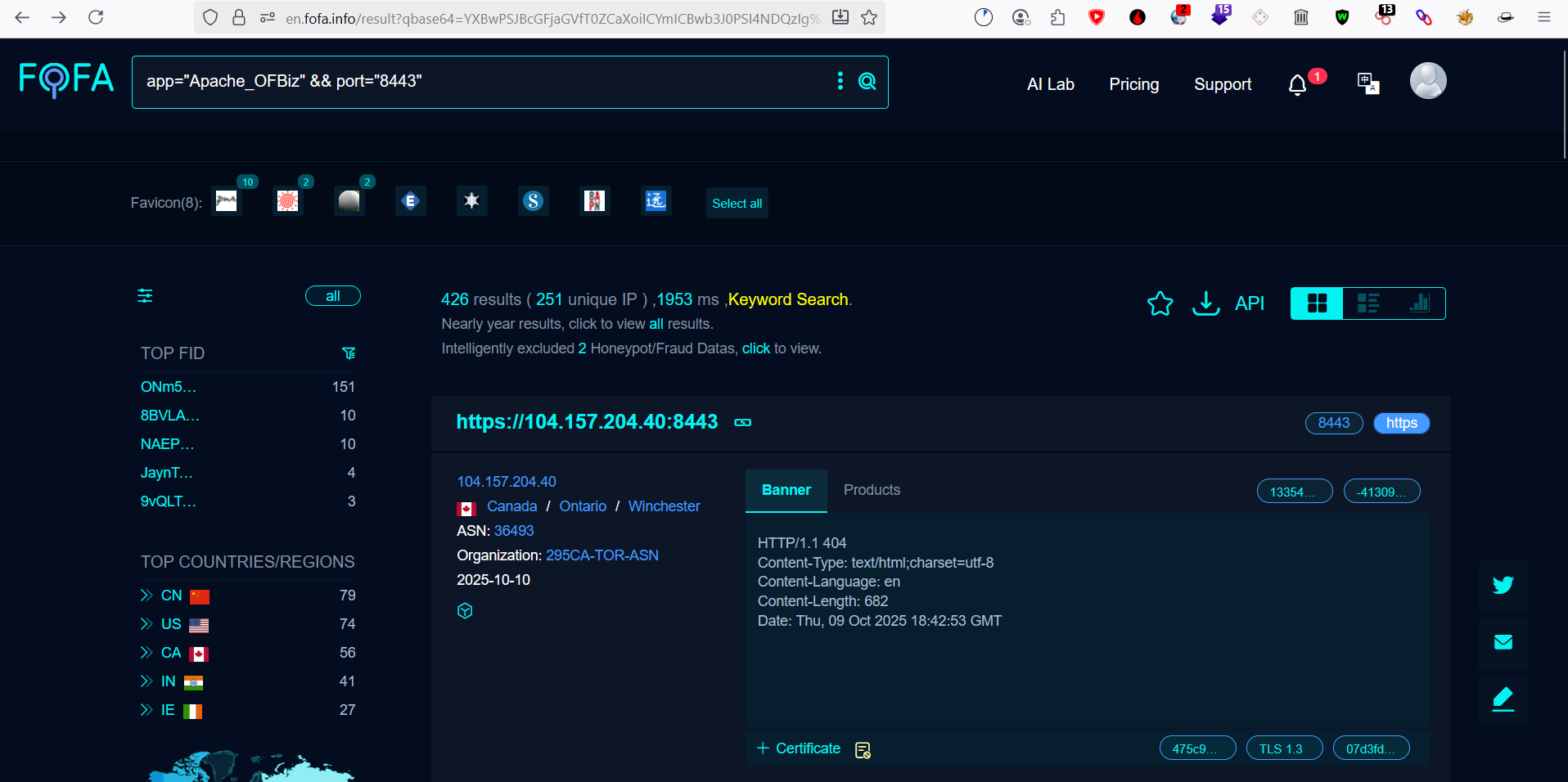Select the blue E favicon
Screen dimensions: 1568x782
pos(411,200)
